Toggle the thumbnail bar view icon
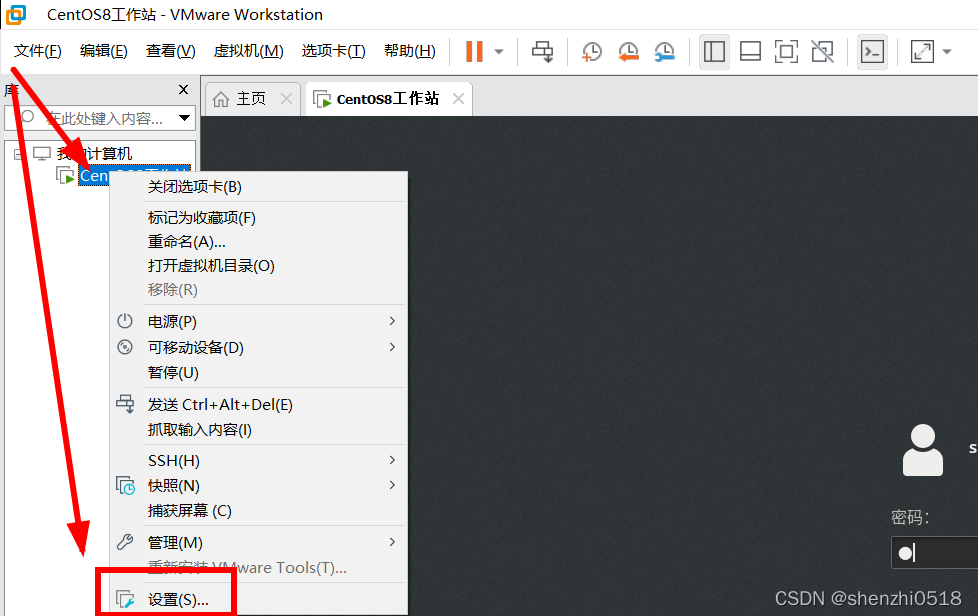This screenshot has height=616, width=978. [750, 51]
